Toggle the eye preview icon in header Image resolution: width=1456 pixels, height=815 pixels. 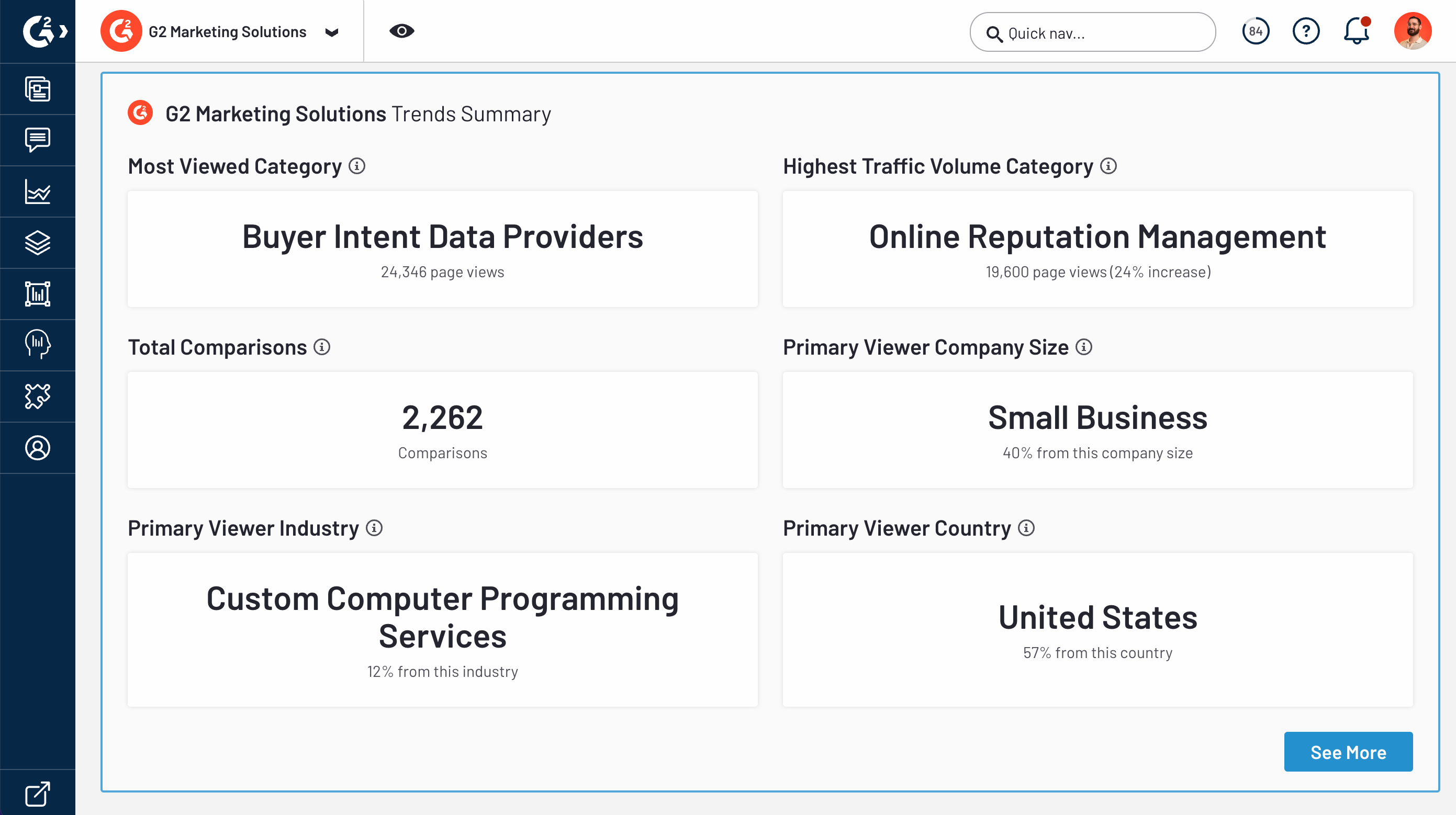pyautogui.click(x=402, y=31)
